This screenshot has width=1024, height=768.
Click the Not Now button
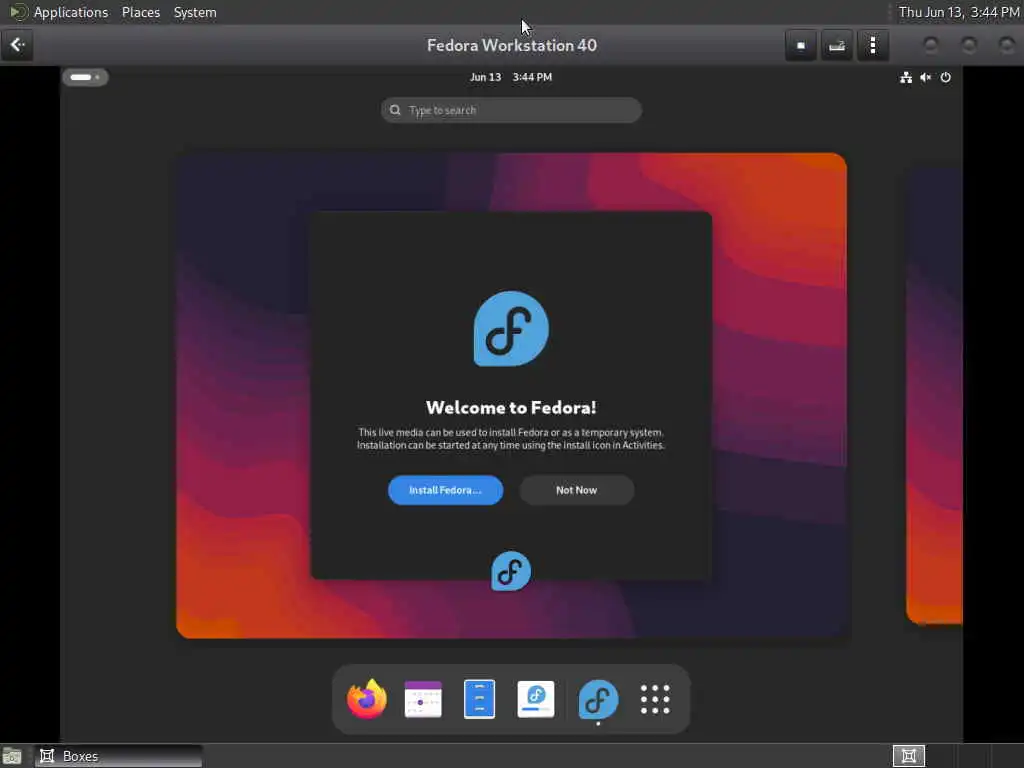click(x=577, y=490)
